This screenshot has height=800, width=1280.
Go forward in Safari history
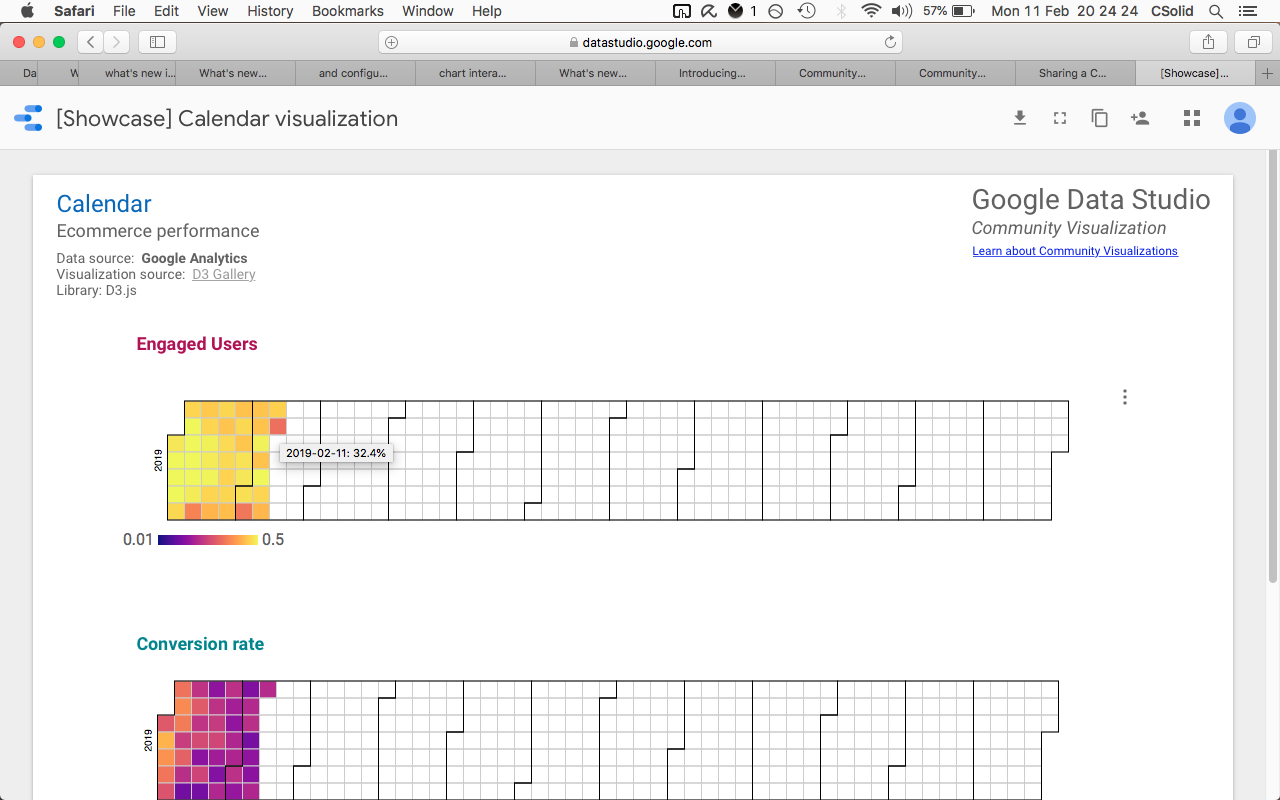pos(117,42)
